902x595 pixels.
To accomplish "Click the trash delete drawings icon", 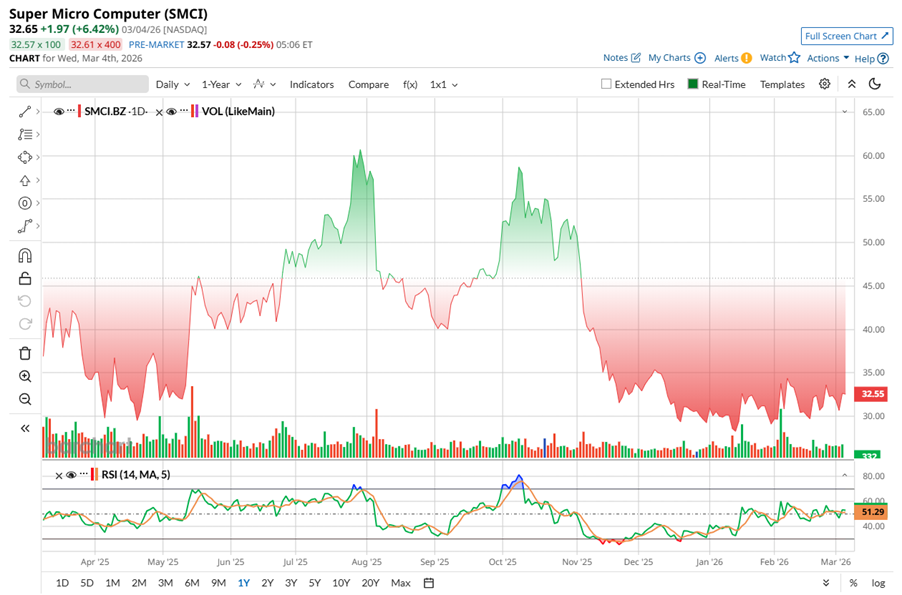I will point(25,353).
